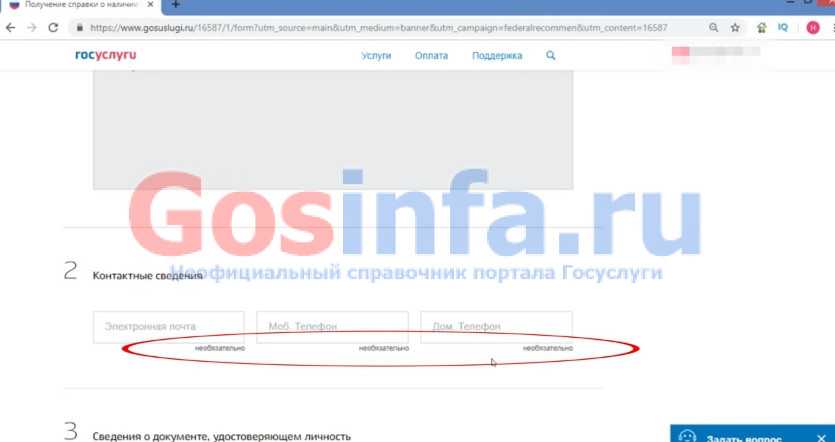
Task: Click the padlock site security icon
Action: click(x=80, y=28)
